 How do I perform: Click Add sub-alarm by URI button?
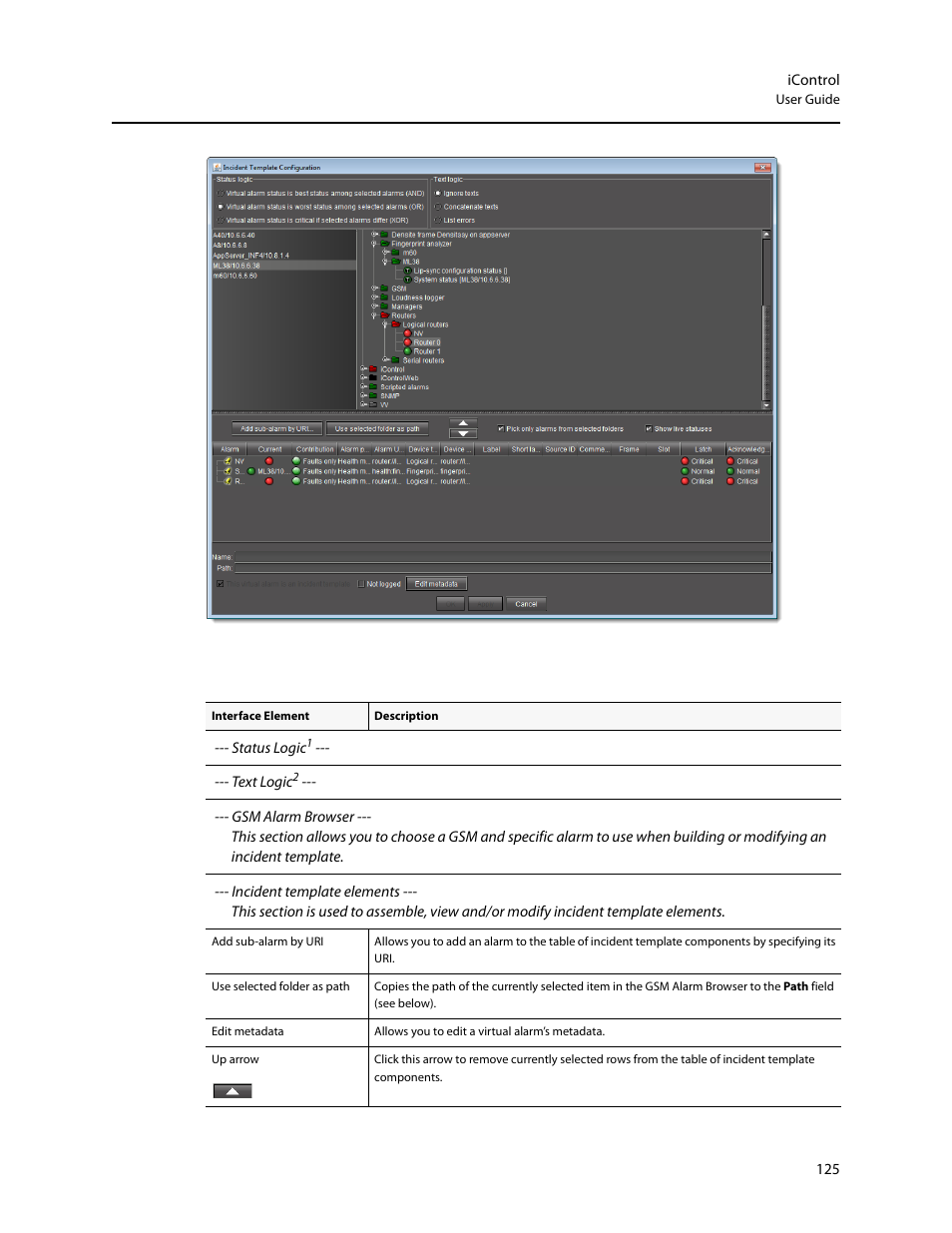coord(277,429)
